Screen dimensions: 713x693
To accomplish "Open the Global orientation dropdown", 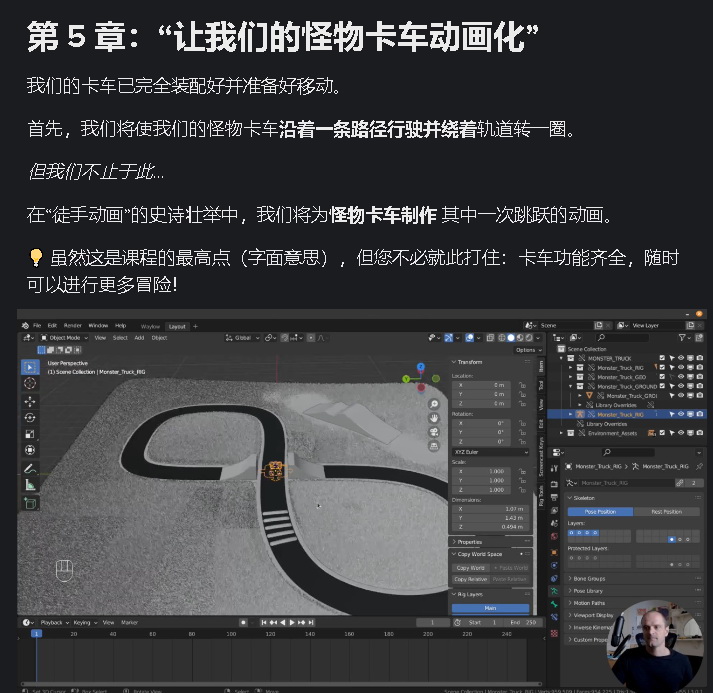I will tap(243, 338).
